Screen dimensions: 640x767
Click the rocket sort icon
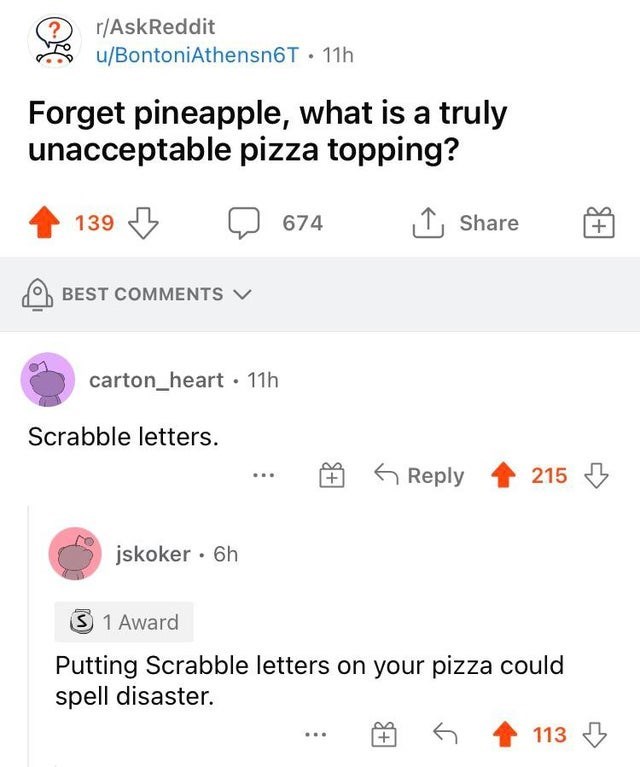click(37, 294)
